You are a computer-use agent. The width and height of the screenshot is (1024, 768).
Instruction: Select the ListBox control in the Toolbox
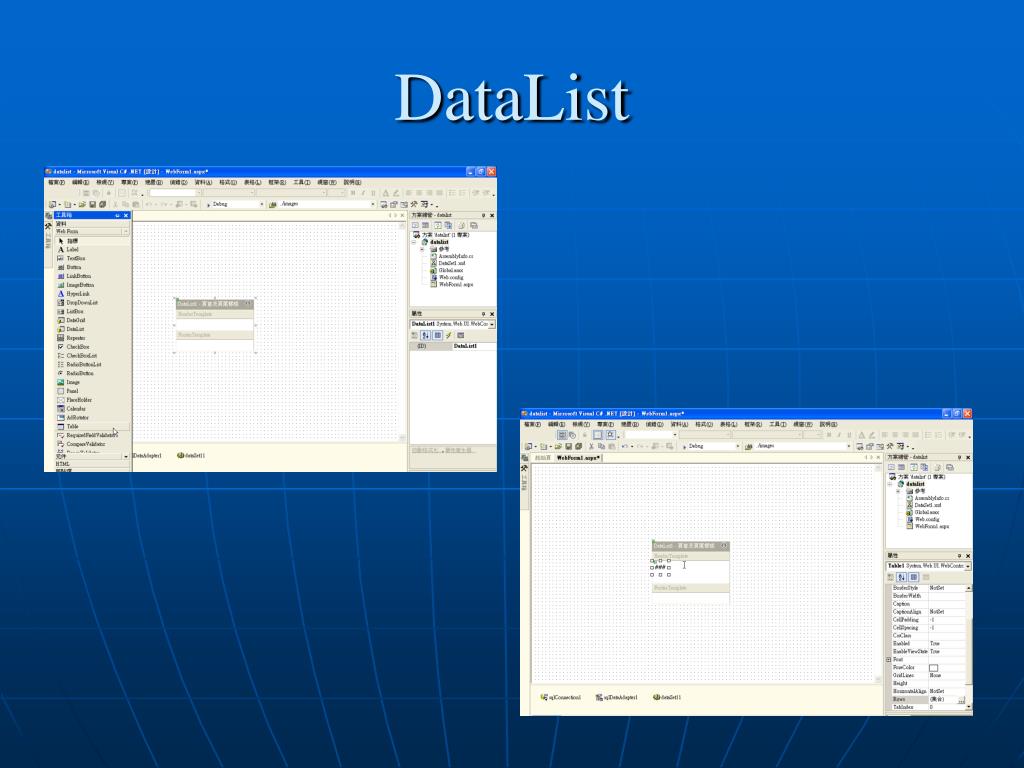pos(70,312)
